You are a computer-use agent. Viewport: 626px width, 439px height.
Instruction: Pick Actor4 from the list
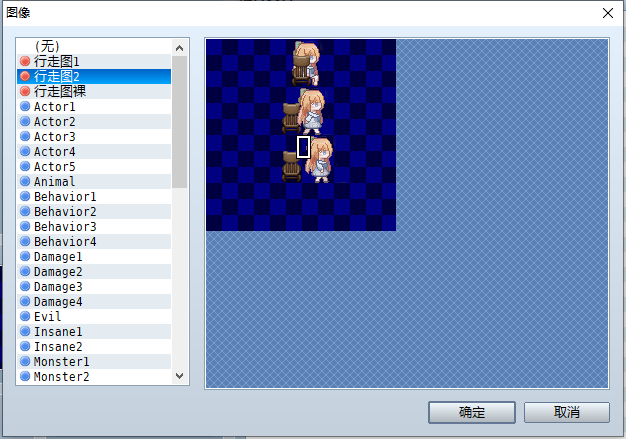[94, 152]
